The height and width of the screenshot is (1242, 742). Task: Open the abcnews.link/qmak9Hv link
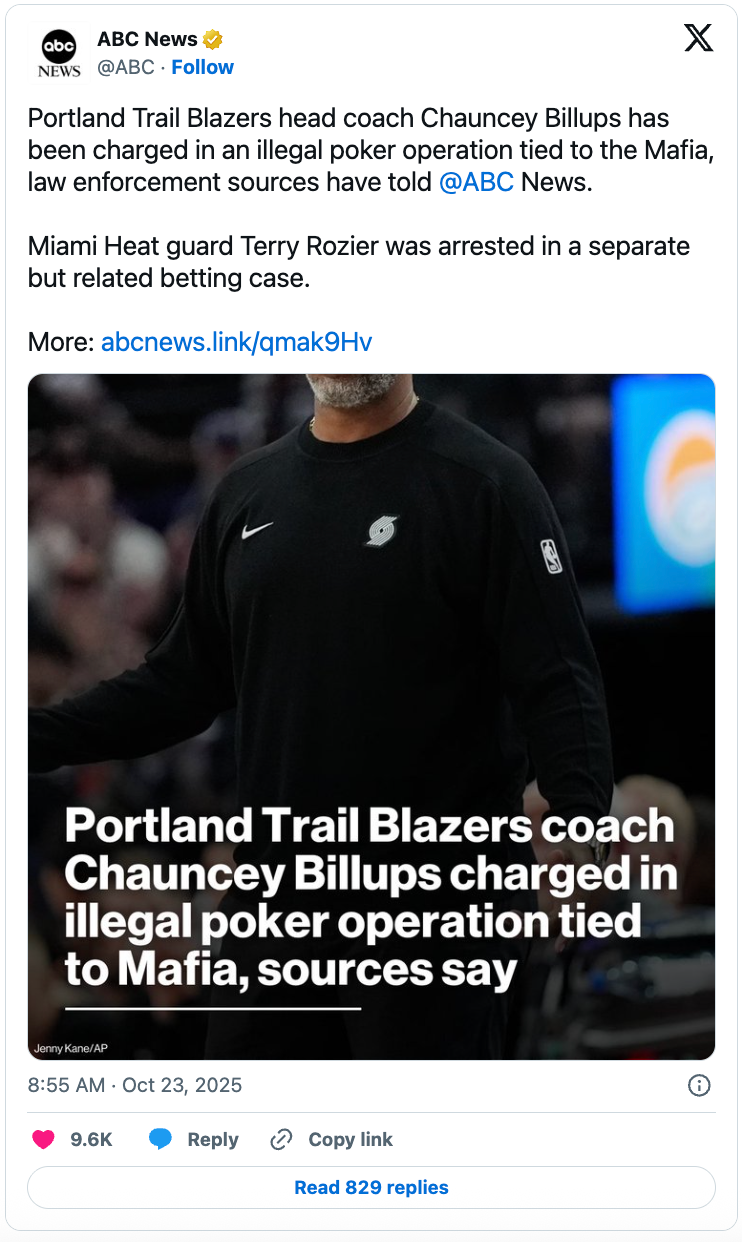236,343
